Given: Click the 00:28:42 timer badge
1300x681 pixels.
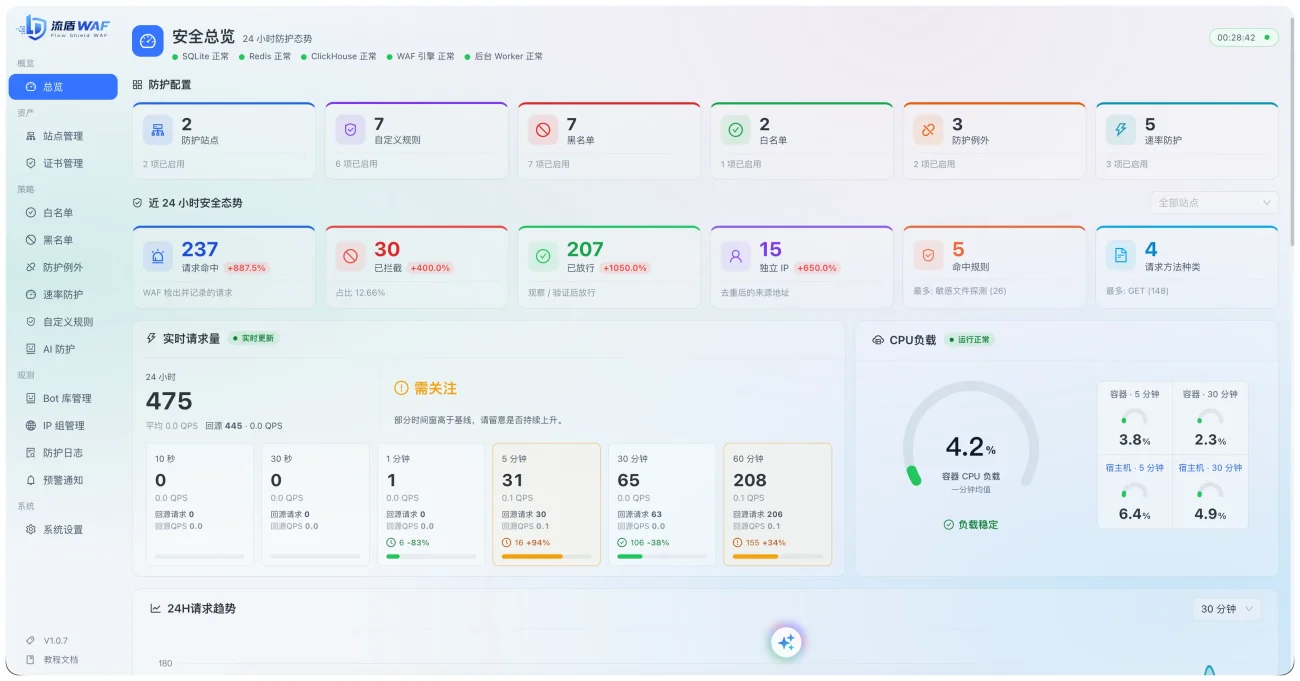Looking at the screenshot, I should (x=1244, y=38).
